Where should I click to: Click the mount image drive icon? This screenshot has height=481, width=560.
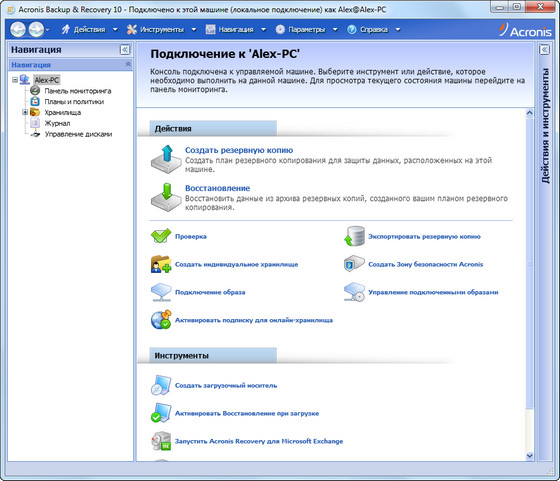coord(161,292)
